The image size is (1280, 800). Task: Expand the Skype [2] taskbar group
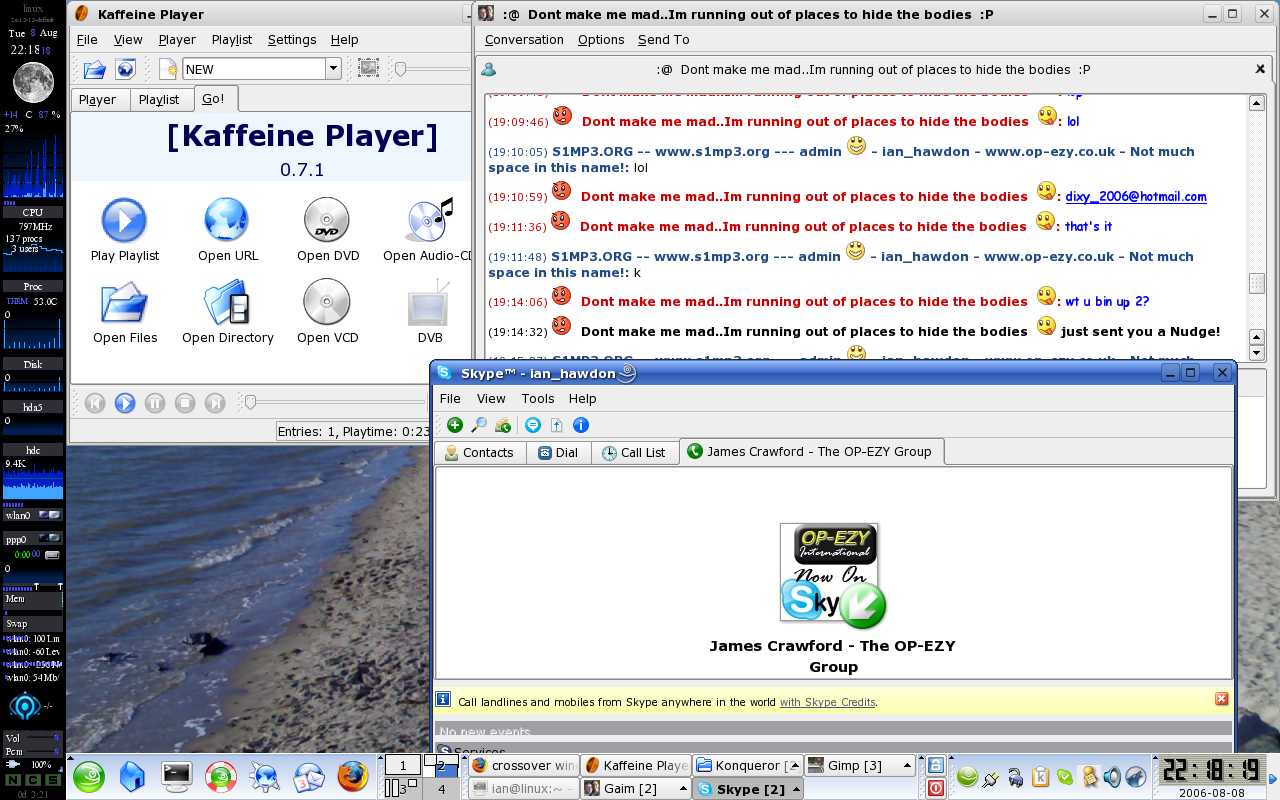pos(796,789)
